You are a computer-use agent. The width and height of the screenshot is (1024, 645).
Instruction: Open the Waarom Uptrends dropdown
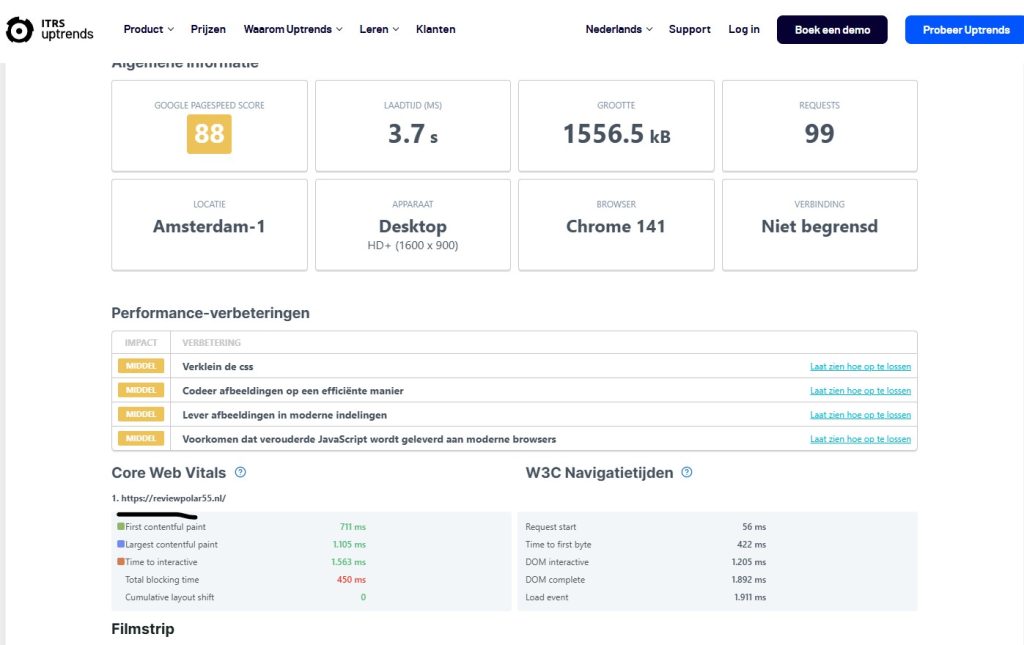pos(293,30)
